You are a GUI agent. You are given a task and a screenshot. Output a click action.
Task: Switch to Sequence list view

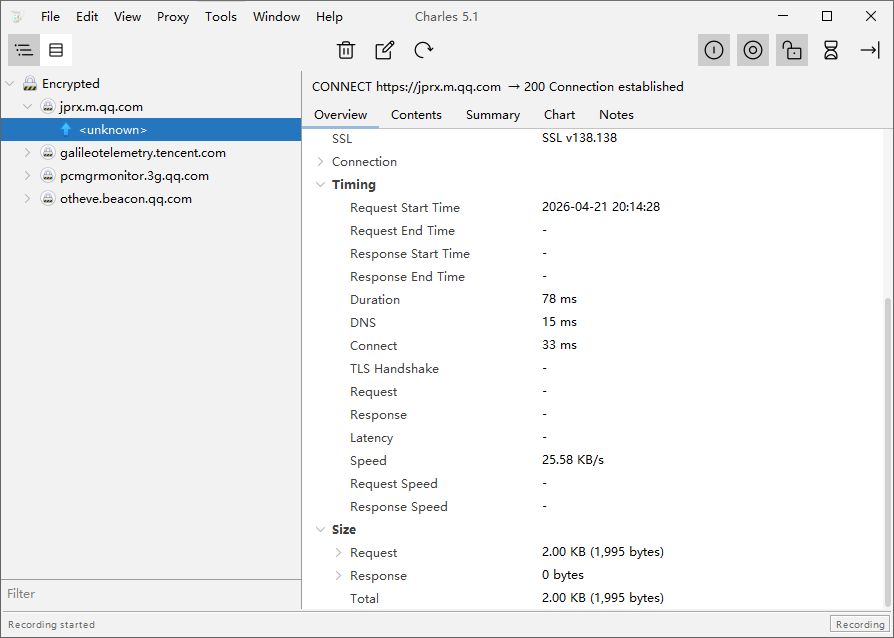click(56, 50)
